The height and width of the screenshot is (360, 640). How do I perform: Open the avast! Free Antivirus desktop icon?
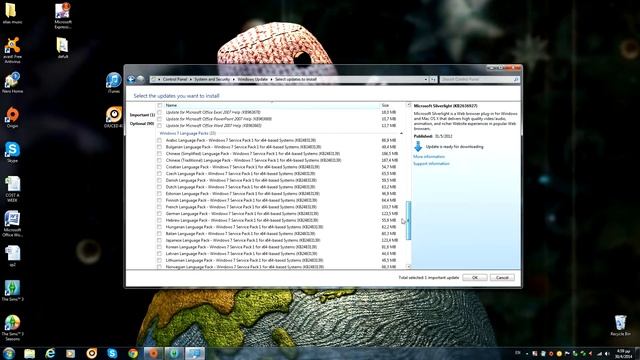point(12,50)
